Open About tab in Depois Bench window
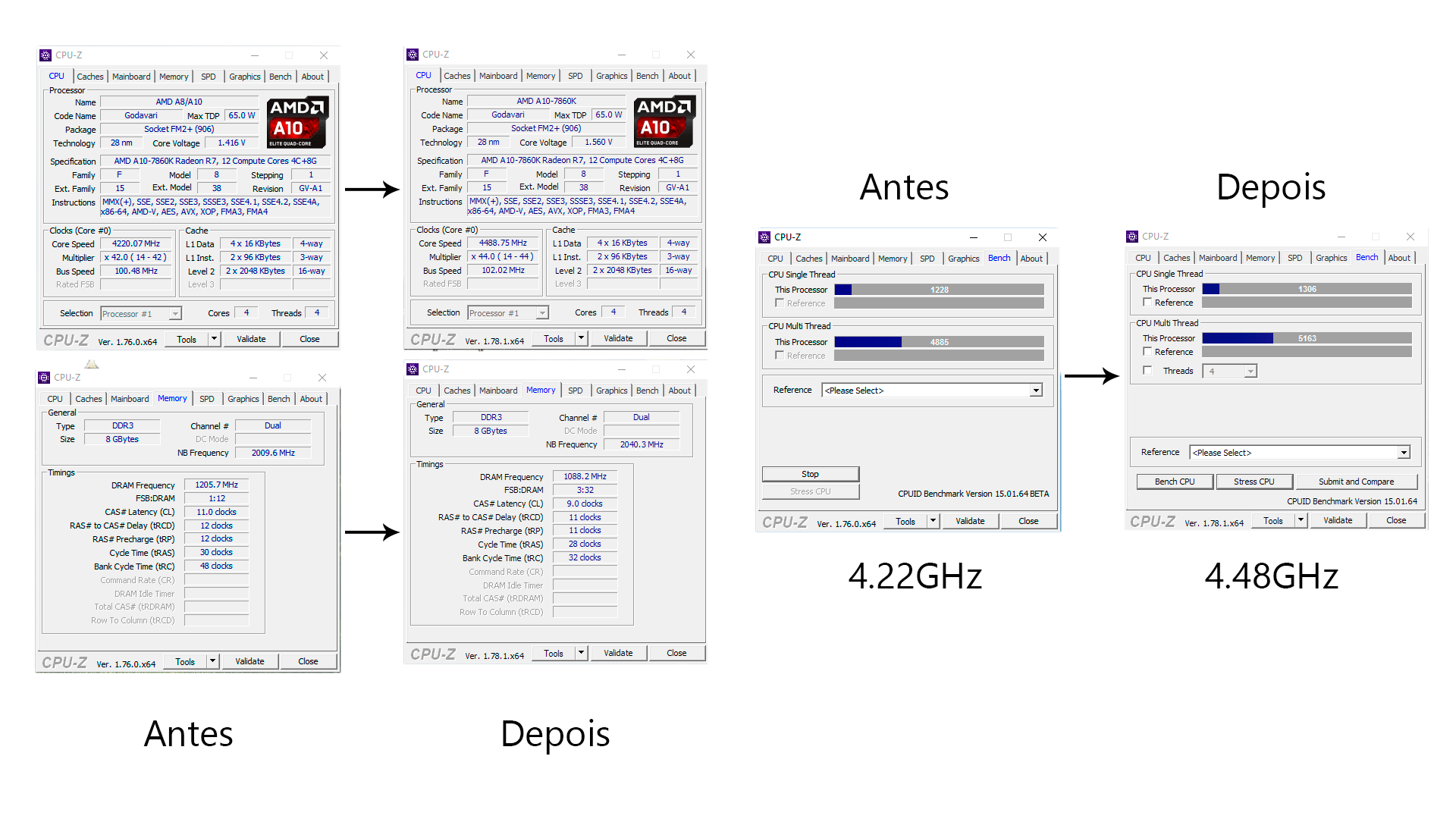 click(x=1399, y=258)
